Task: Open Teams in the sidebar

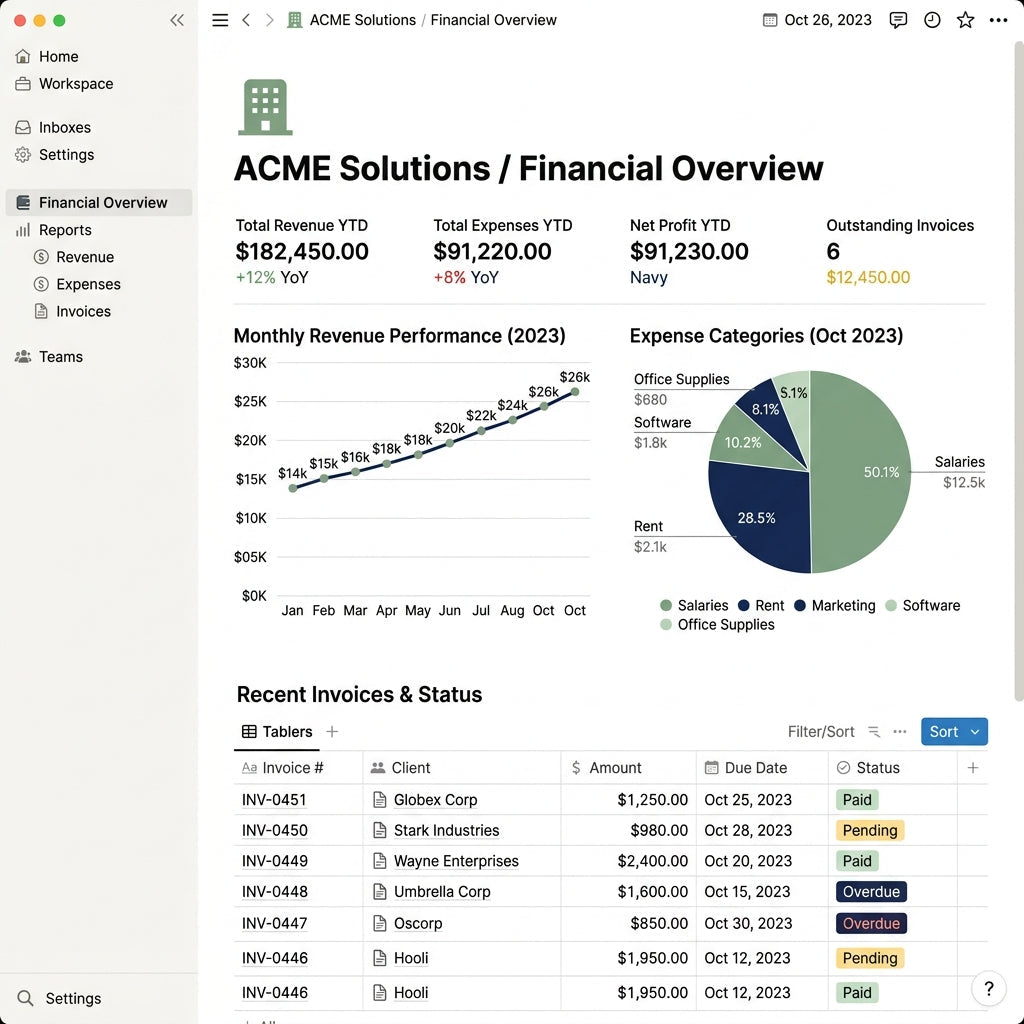Action: pos(49,357)
